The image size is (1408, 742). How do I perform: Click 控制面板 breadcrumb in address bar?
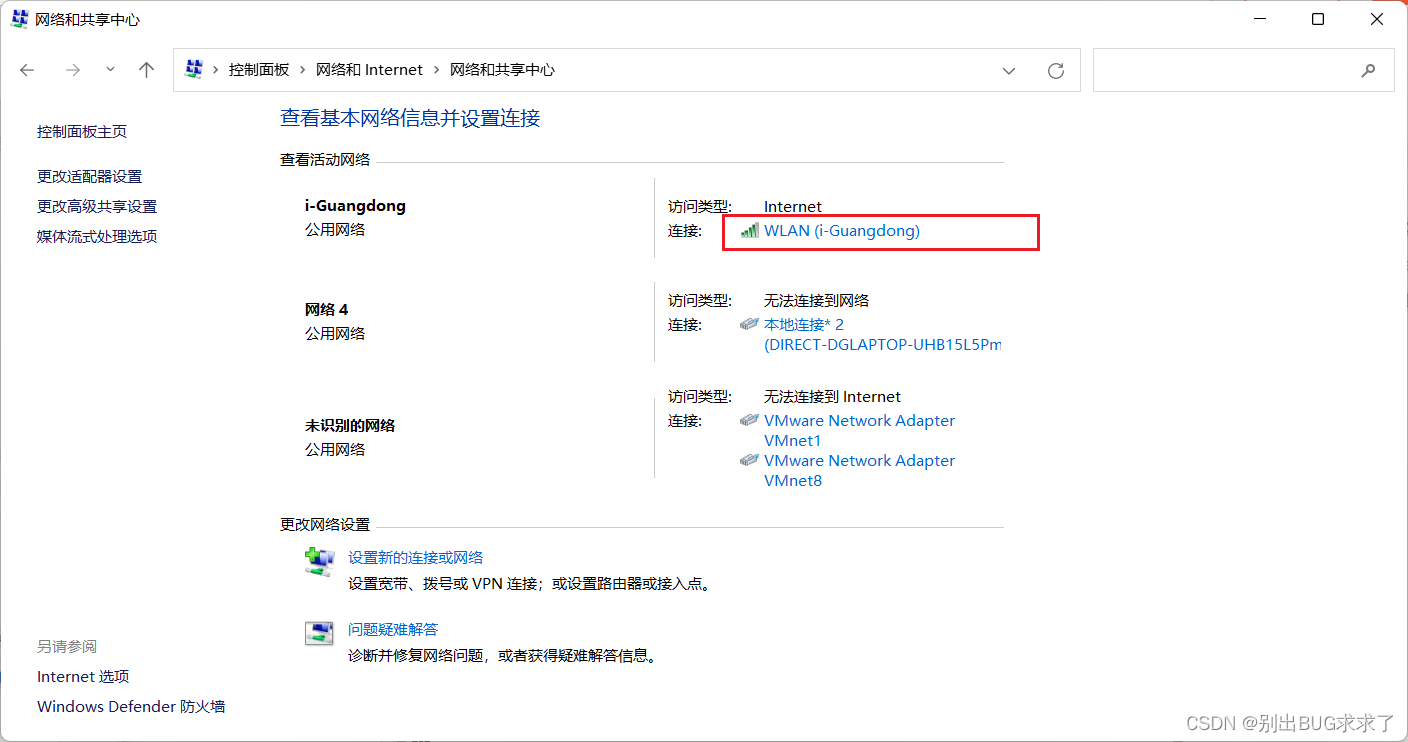point(259,70)
